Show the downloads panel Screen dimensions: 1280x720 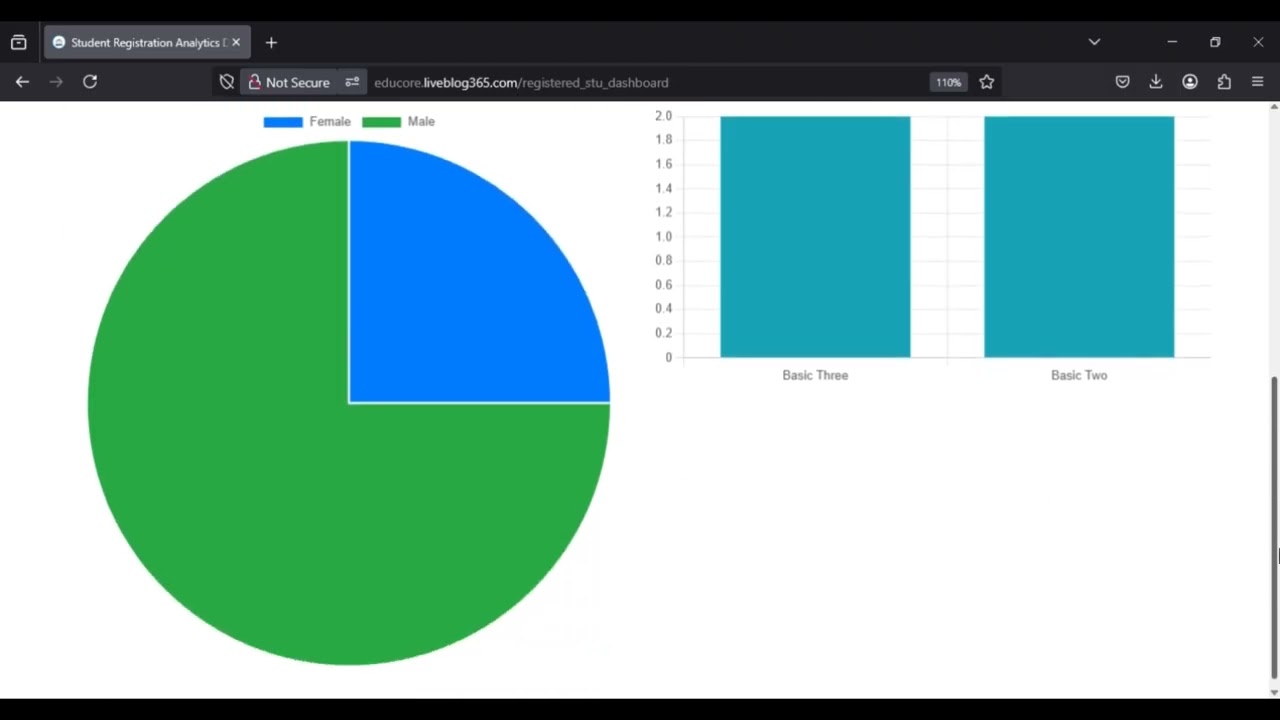point(1156,82)
